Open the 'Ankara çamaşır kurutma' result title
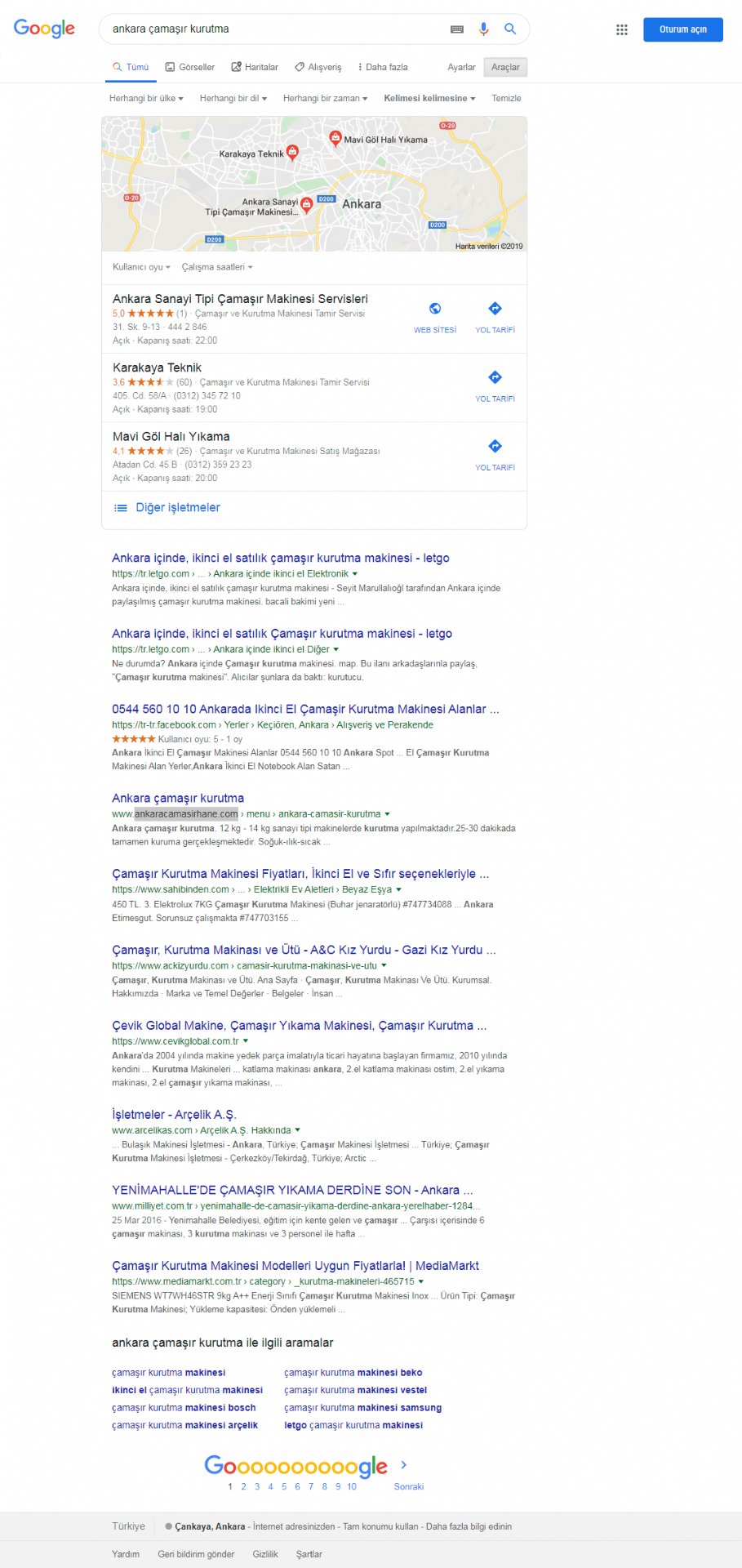The width and height of the screenshot is (742, 1568). (x=178, y=798)
